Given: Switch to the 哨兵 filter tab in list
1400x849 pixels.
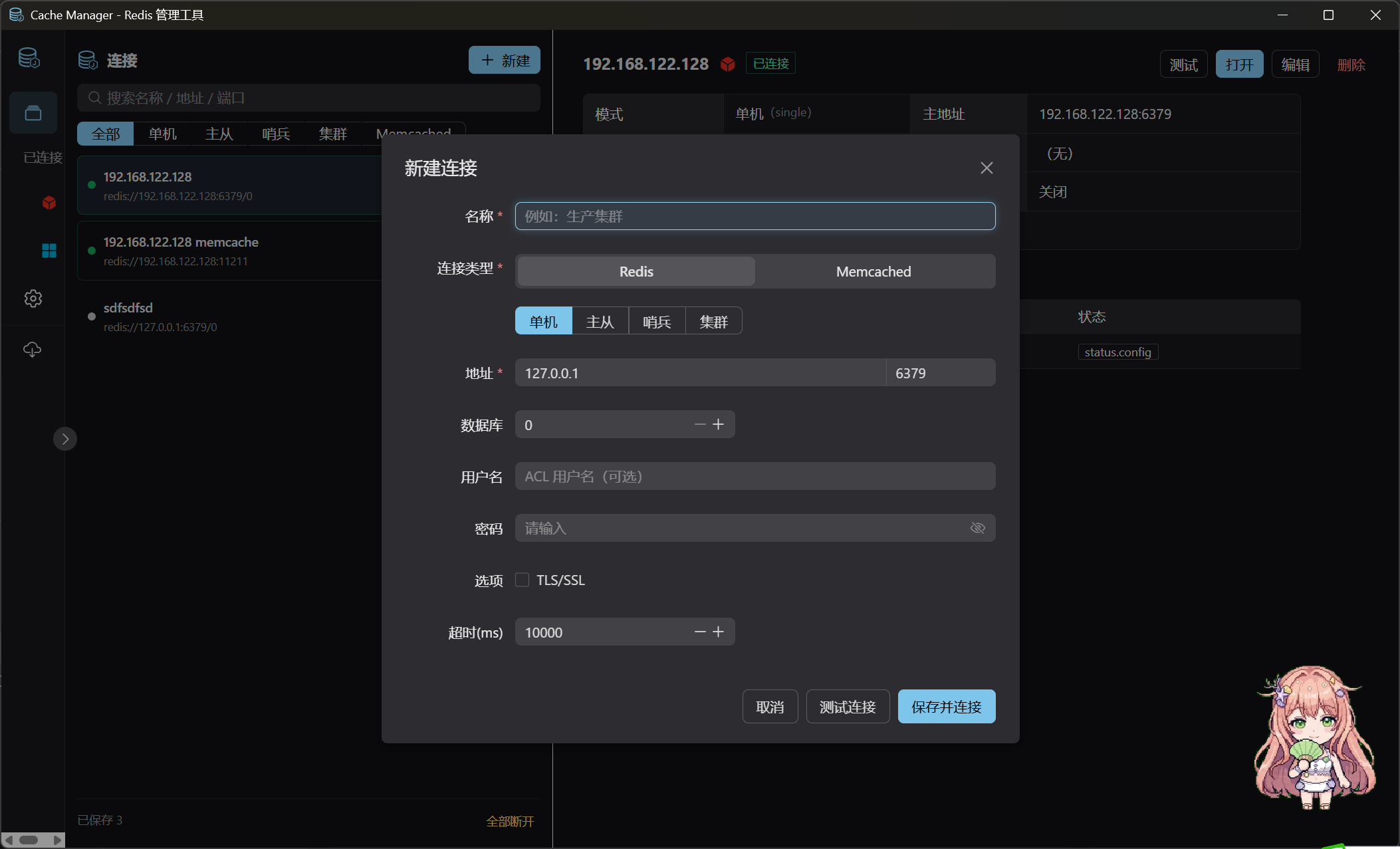Looking at the screenshot, I should pos(276,134).
